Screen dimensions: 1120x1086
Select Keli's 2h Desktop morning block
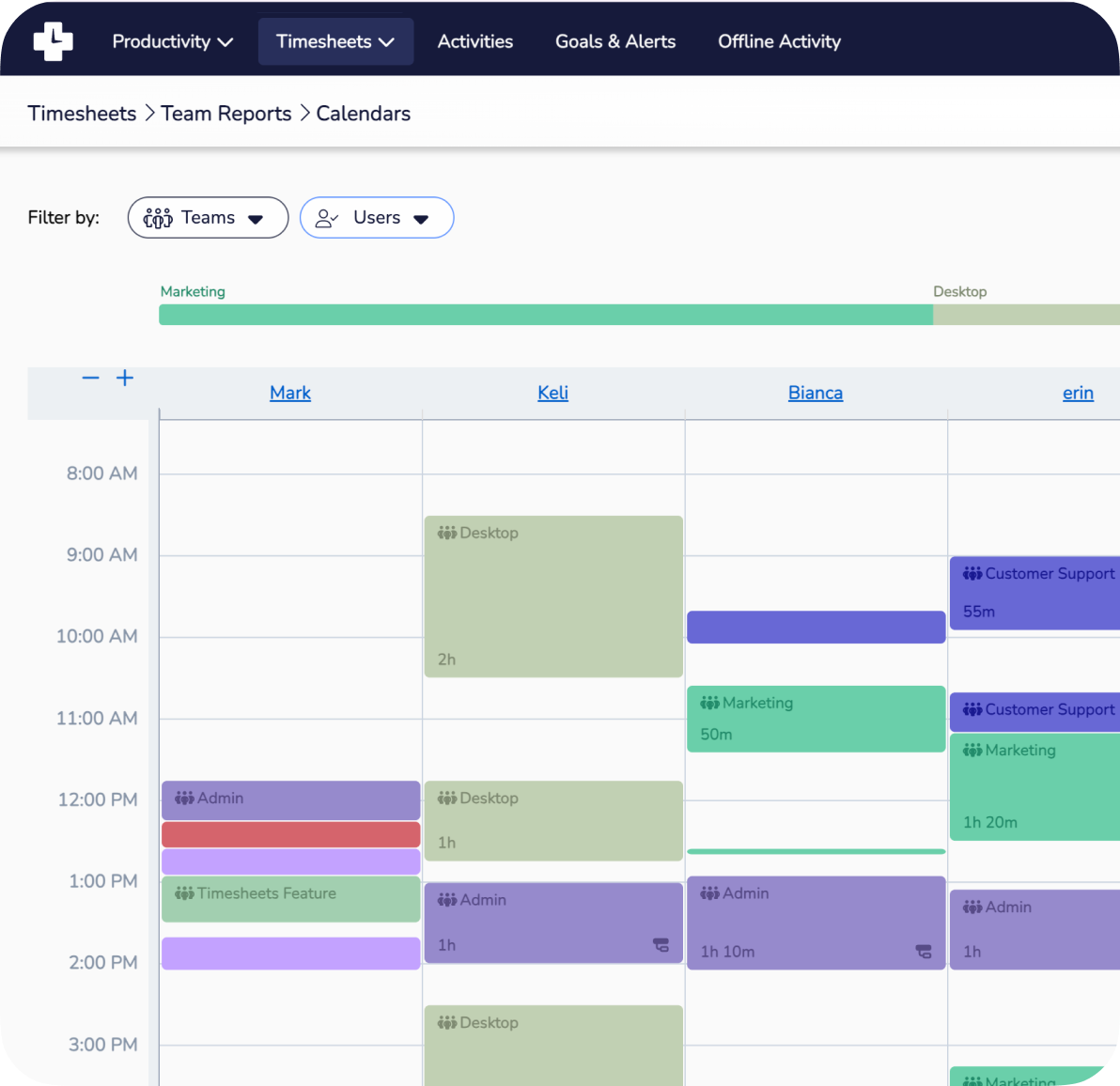tap(553, 597)
